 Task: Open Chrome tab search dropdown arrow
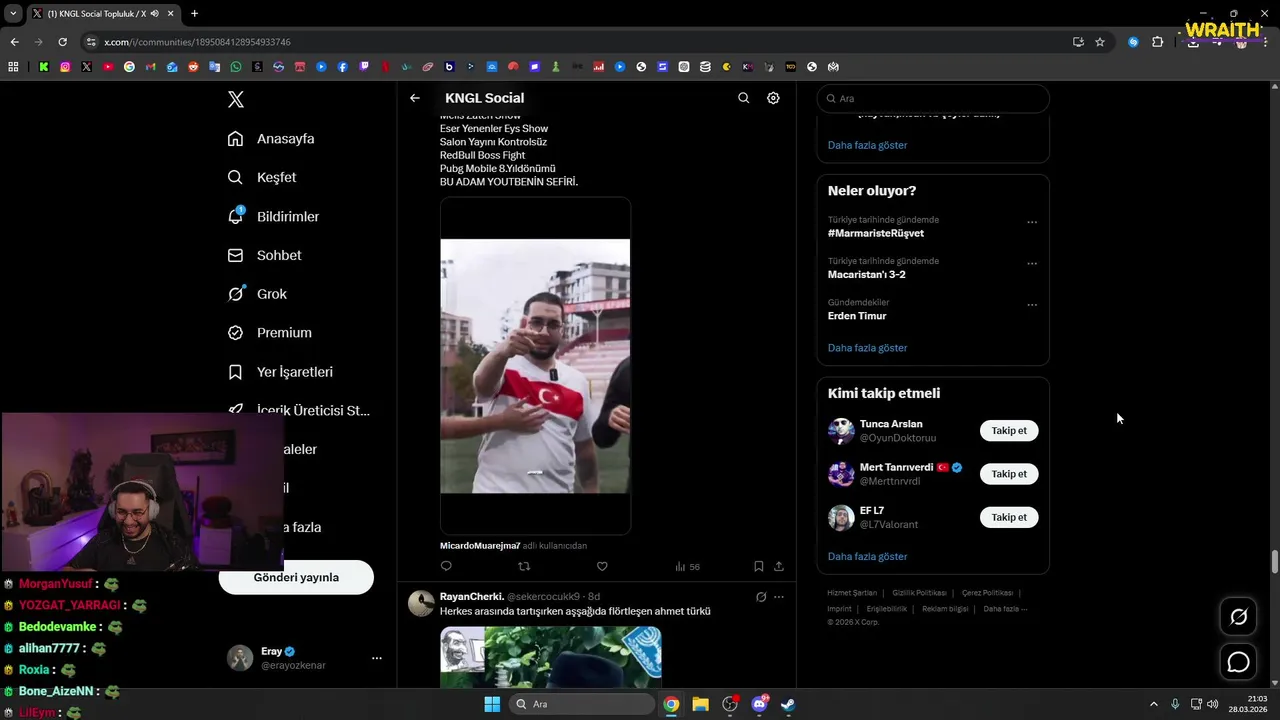pos(13,13)
